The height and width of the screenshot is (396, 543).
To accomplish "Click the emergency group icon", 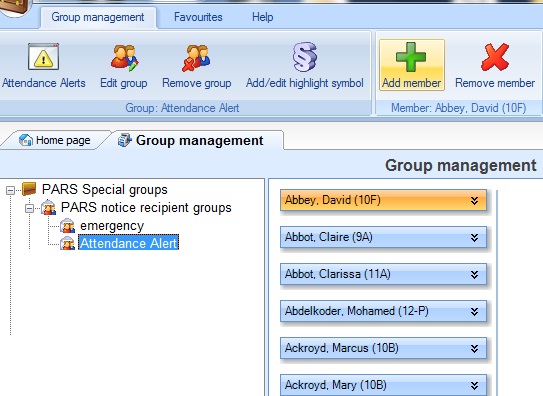I will tap(67, 225).
